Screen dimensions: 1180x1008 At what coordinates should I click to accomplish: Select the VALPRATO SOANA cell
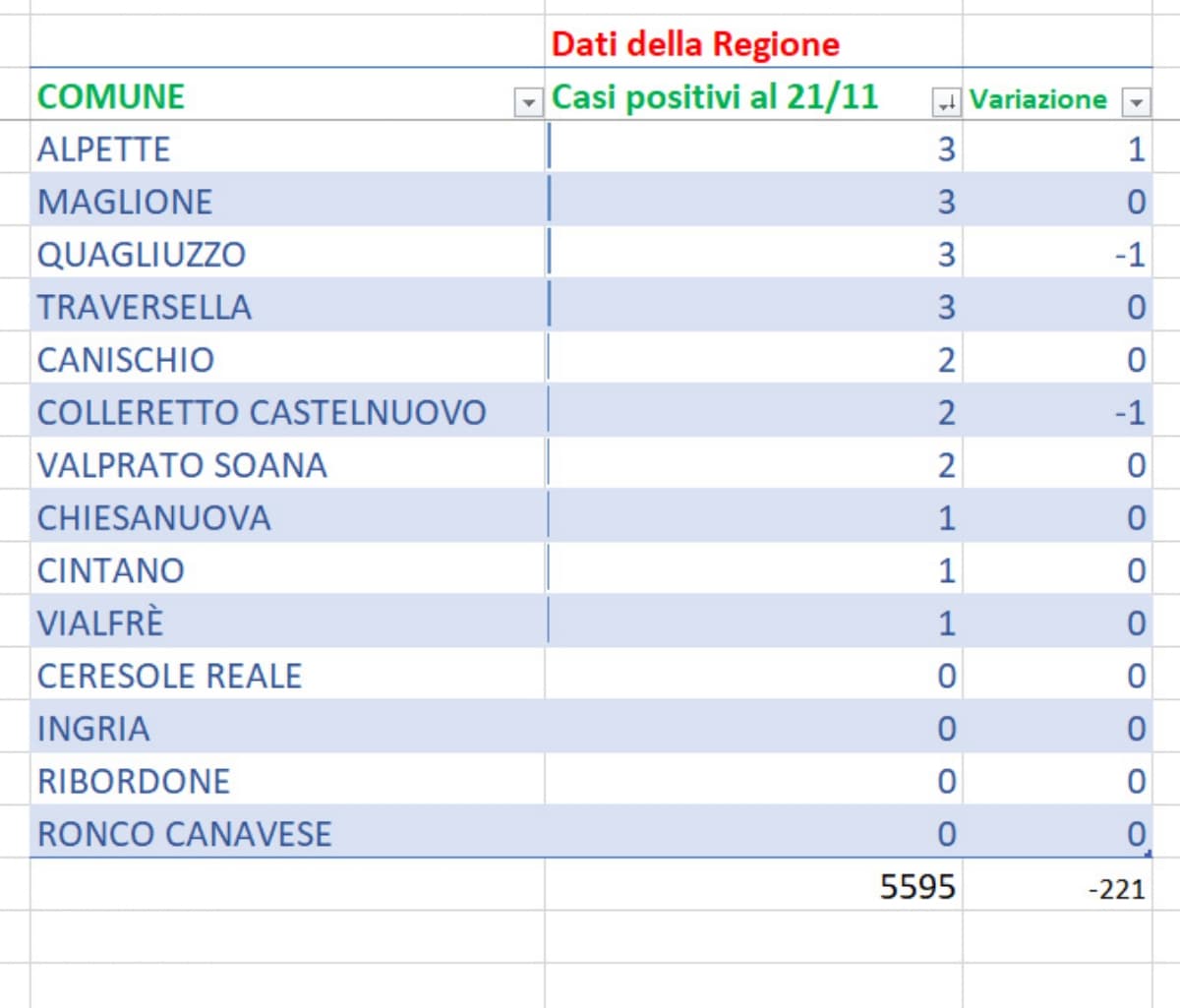182,465
